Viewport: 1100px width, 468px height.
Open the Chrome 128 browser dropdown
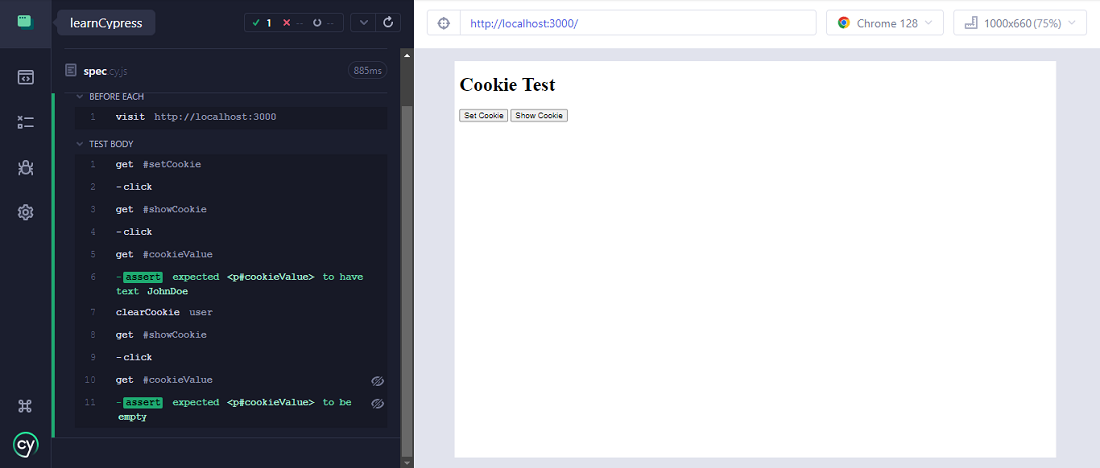pos(885,23)
